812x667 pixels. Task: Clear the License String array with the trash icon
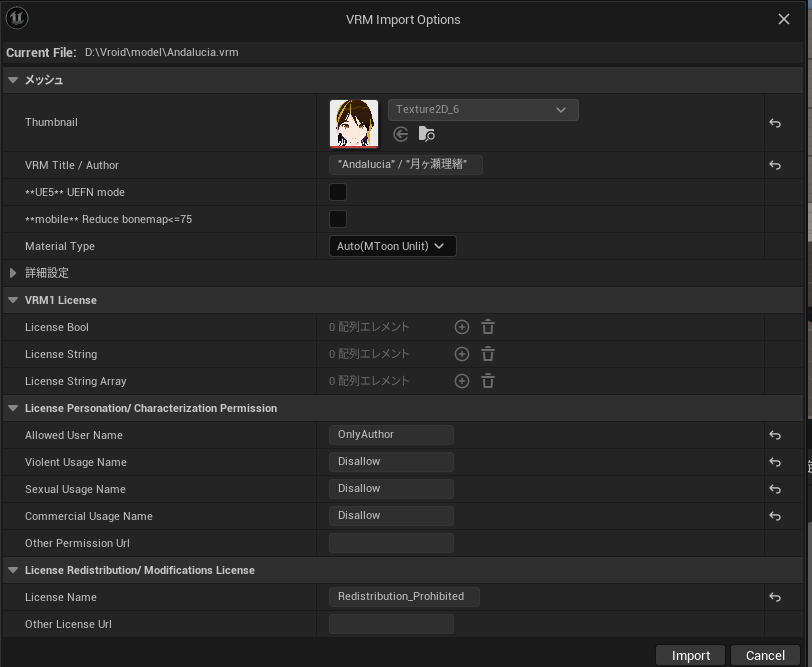tap(487, 353)
